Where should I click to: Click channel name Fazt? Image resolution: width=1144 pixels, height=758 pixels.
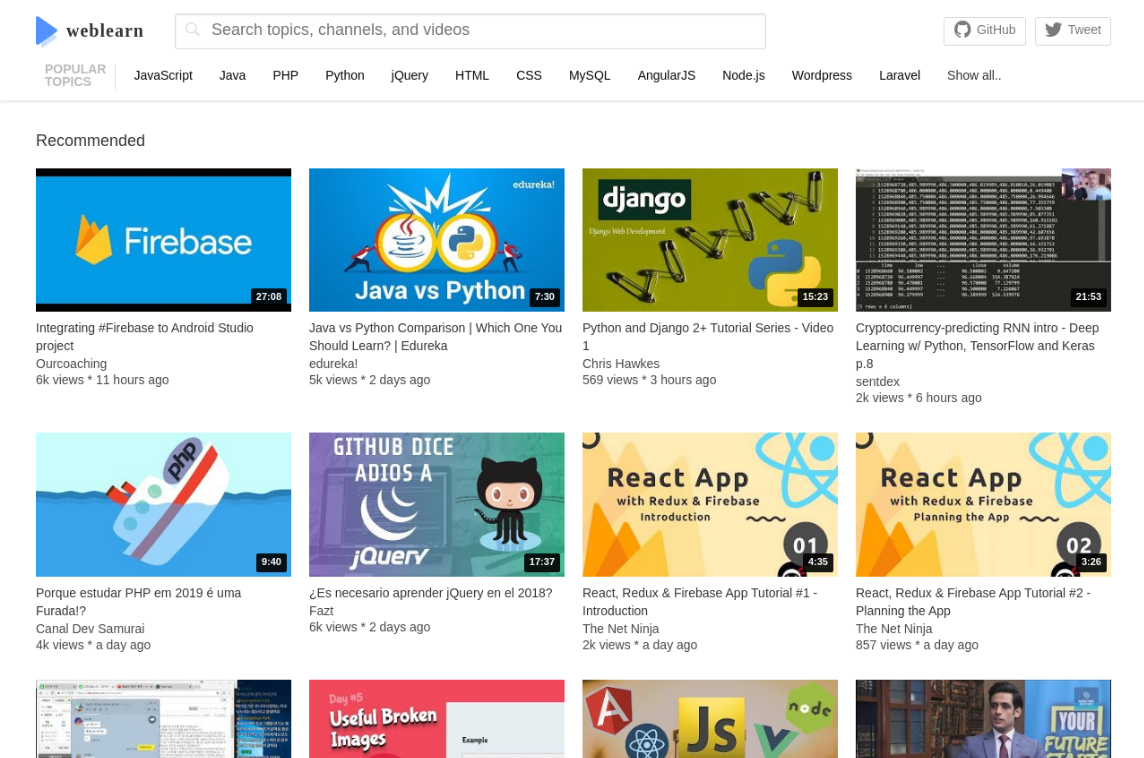coord(321,611)
